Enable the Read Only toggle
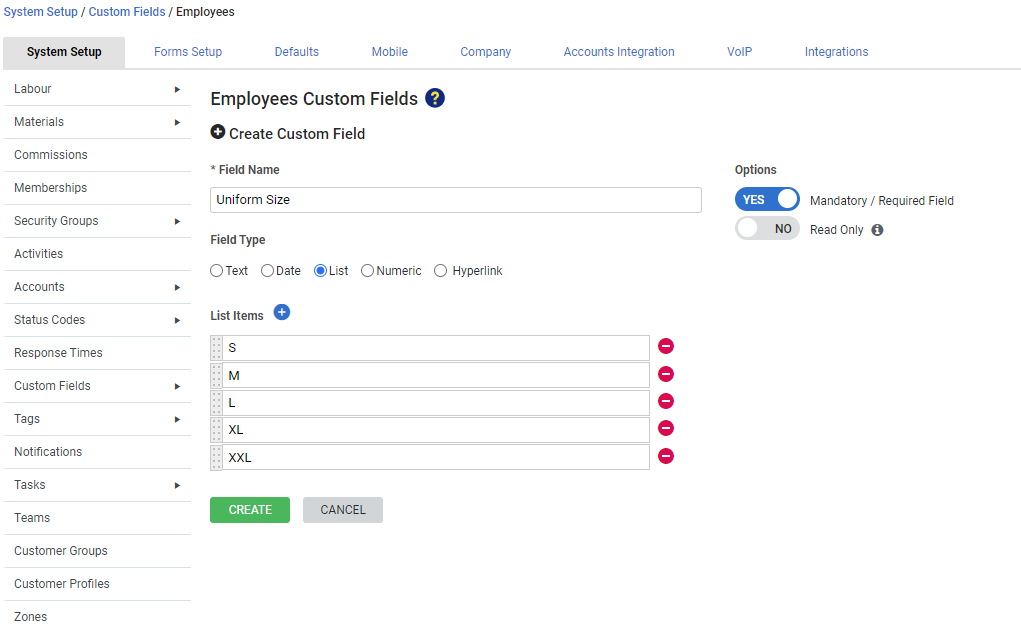1021x627 pixels. pyautogui.click(x=767, y=229)
